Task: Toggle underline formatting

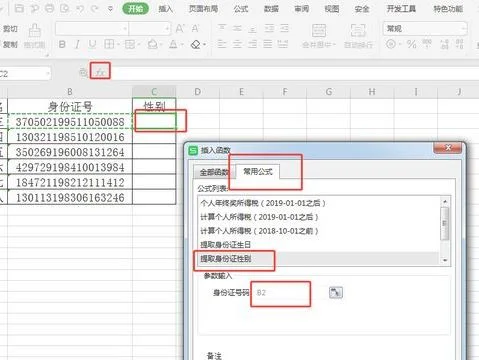Action: 92,44
